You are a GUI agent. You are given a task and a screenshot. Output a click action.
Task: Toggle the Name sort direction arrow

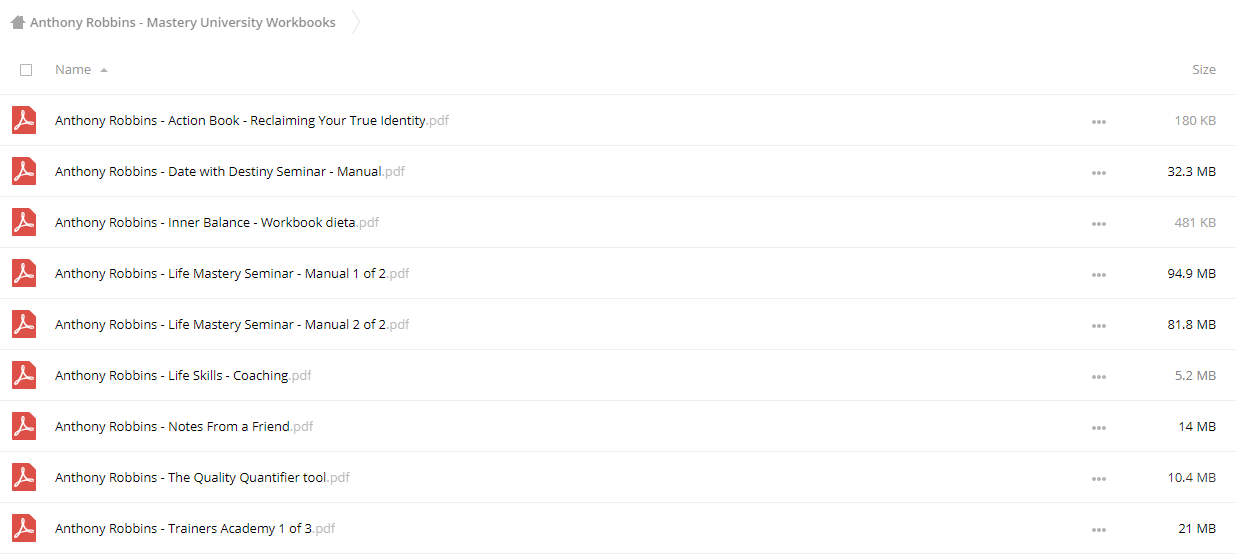[104, 70]
